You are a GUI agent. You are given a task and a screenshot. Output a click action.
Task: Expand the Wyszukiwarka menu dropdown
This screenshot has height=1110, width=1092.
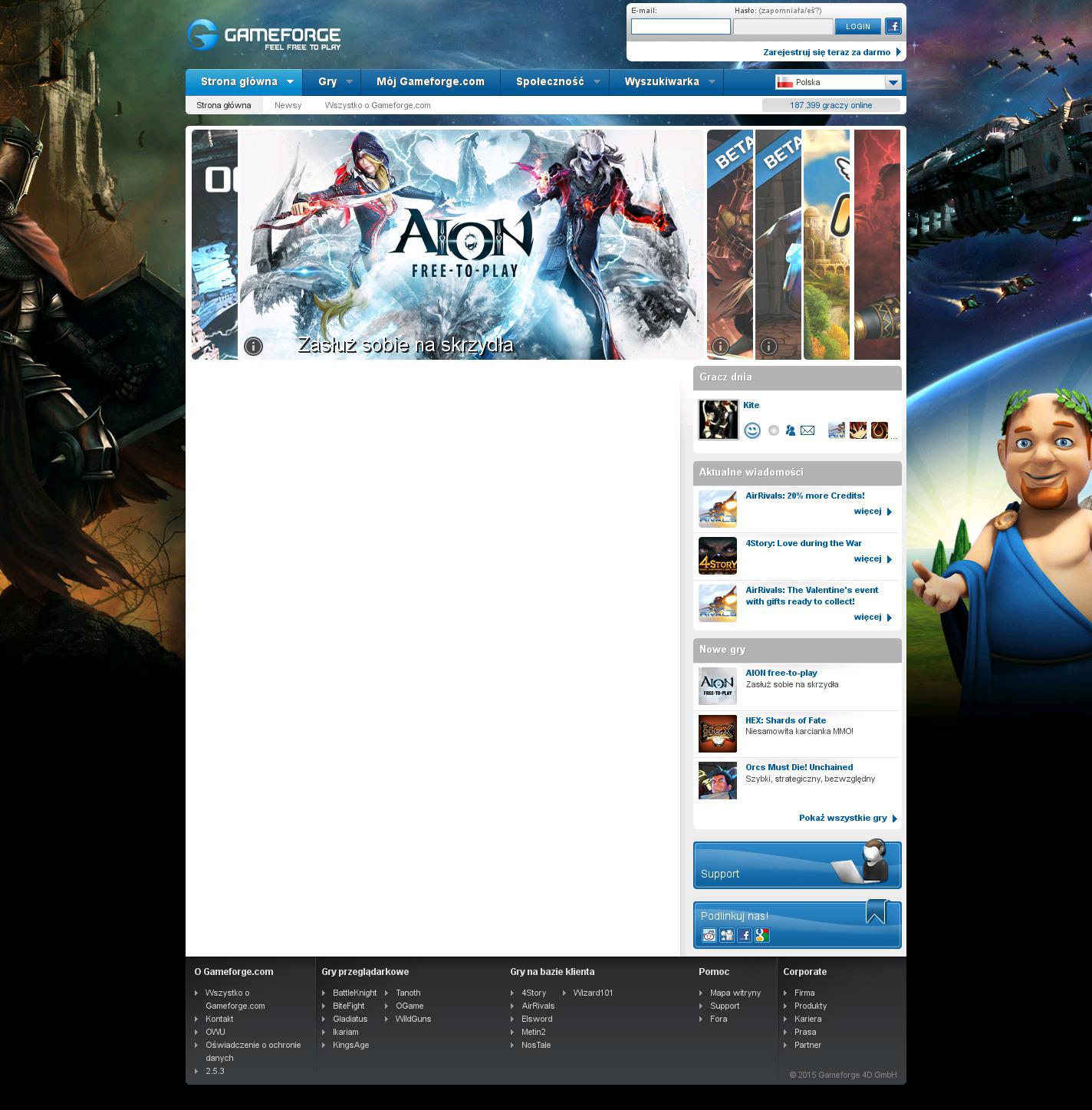click(712, 81)
